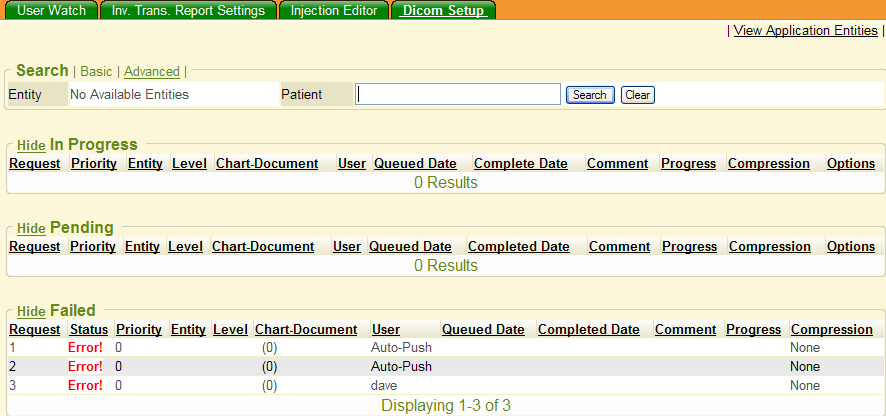Sort Pending table by Completed Date

[518, 247]
